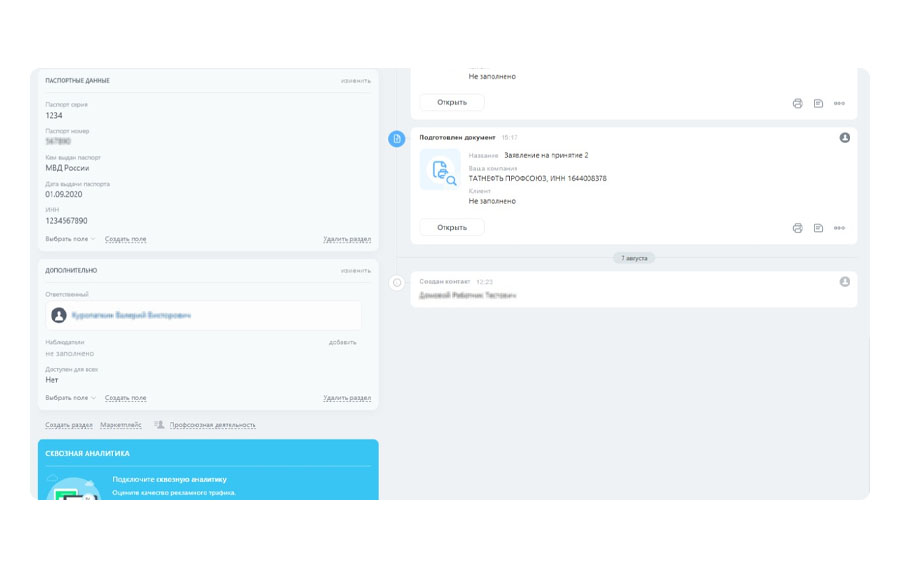This screenshot has height=563, width=900.
Task: Add observers via 'добавить'
Action: pyautogui.click(x=343, y=342)
